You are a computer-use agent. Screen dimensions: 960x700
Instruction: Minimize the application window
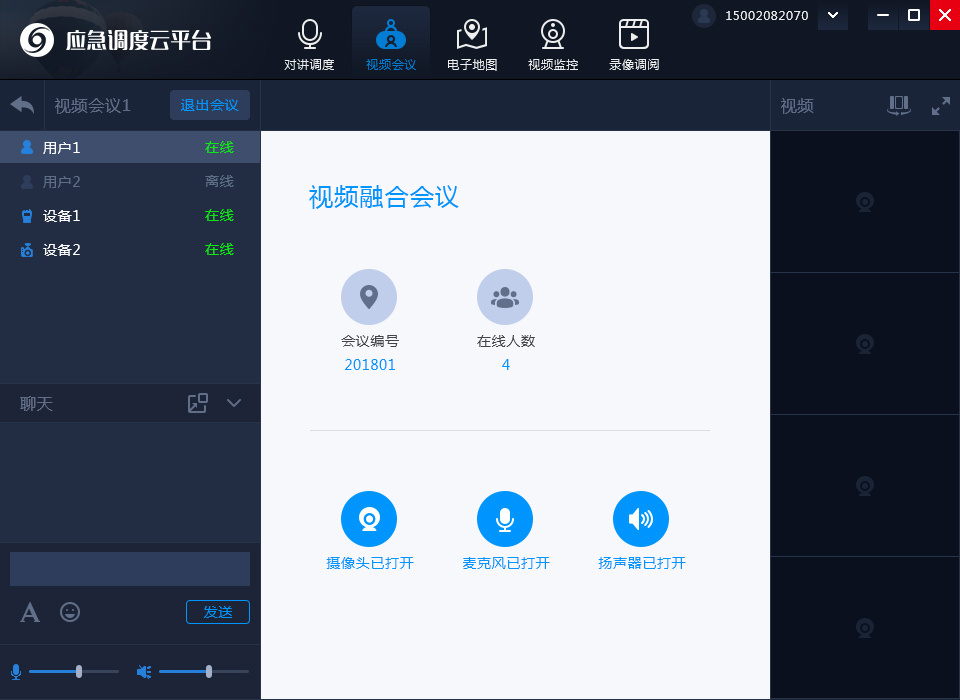[883, 15]
